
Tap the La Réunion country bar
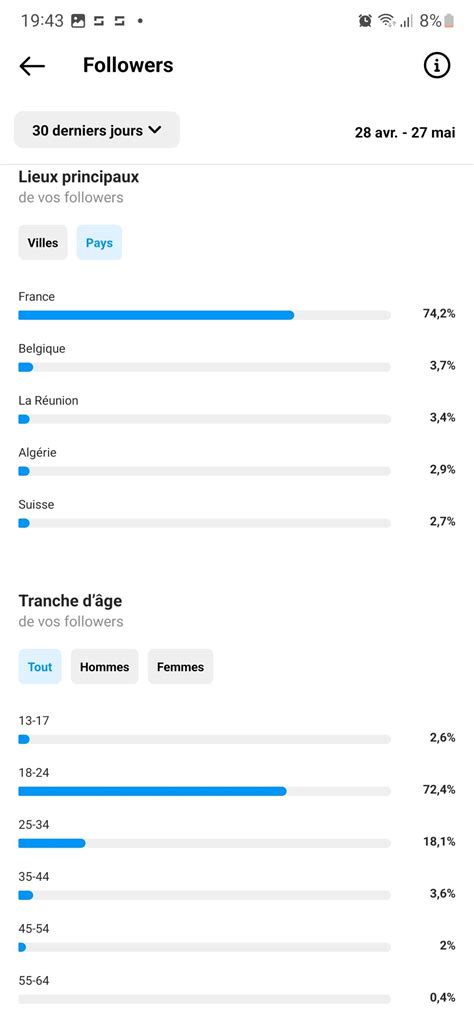(205, 419)
